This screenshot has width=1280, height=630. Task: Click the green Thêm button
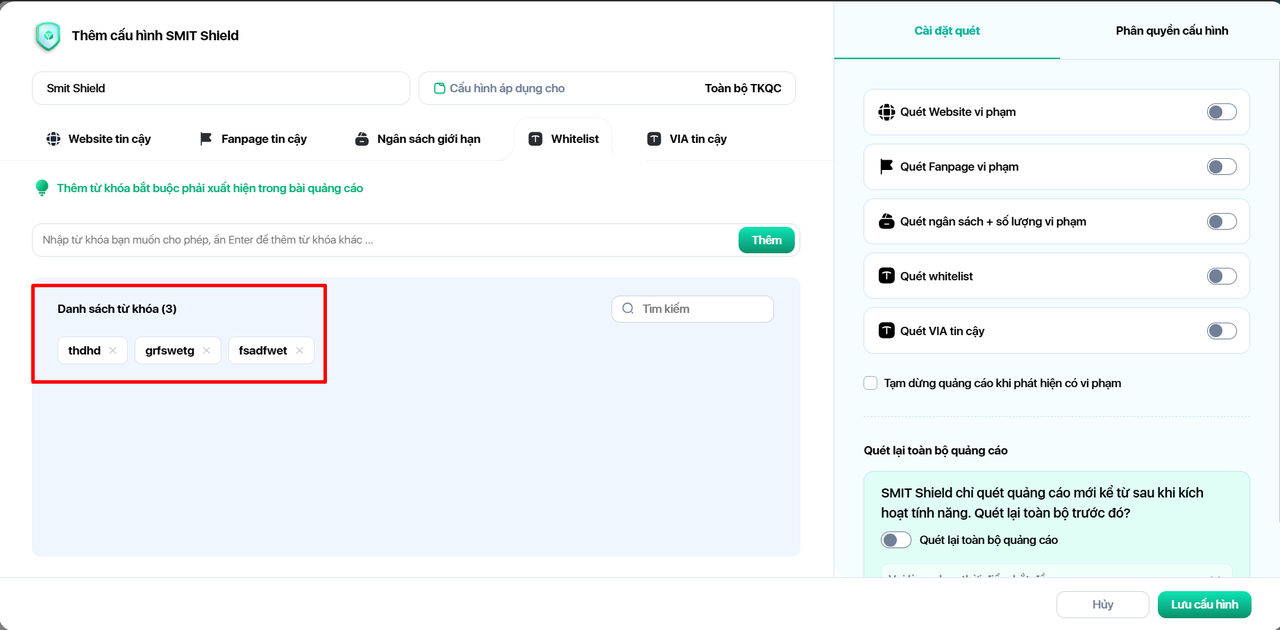[x=766, y=240]
